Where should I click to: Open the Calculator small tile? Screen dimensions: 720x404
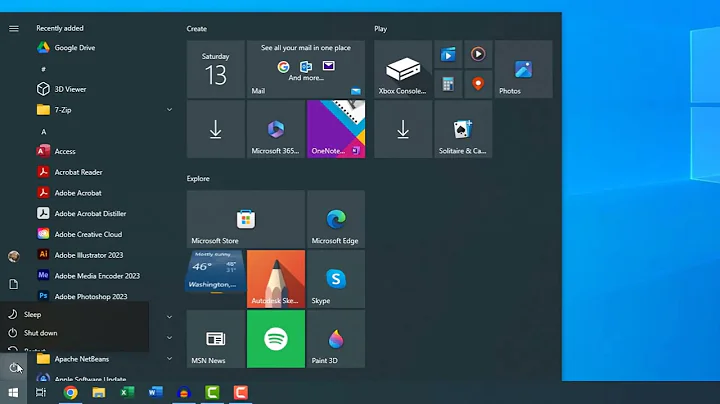[x=448, y=84]
